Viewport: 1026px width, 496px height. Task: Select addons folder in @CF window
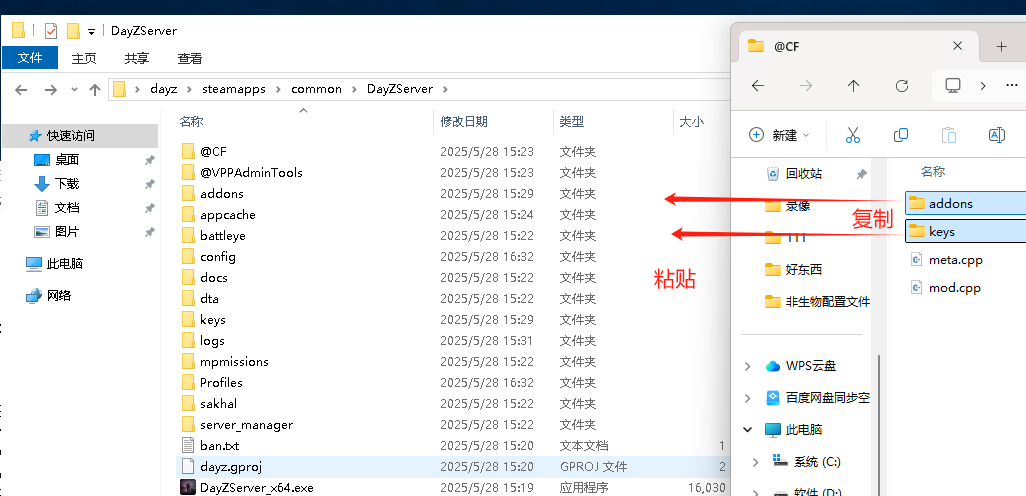(x=965, y=204)
